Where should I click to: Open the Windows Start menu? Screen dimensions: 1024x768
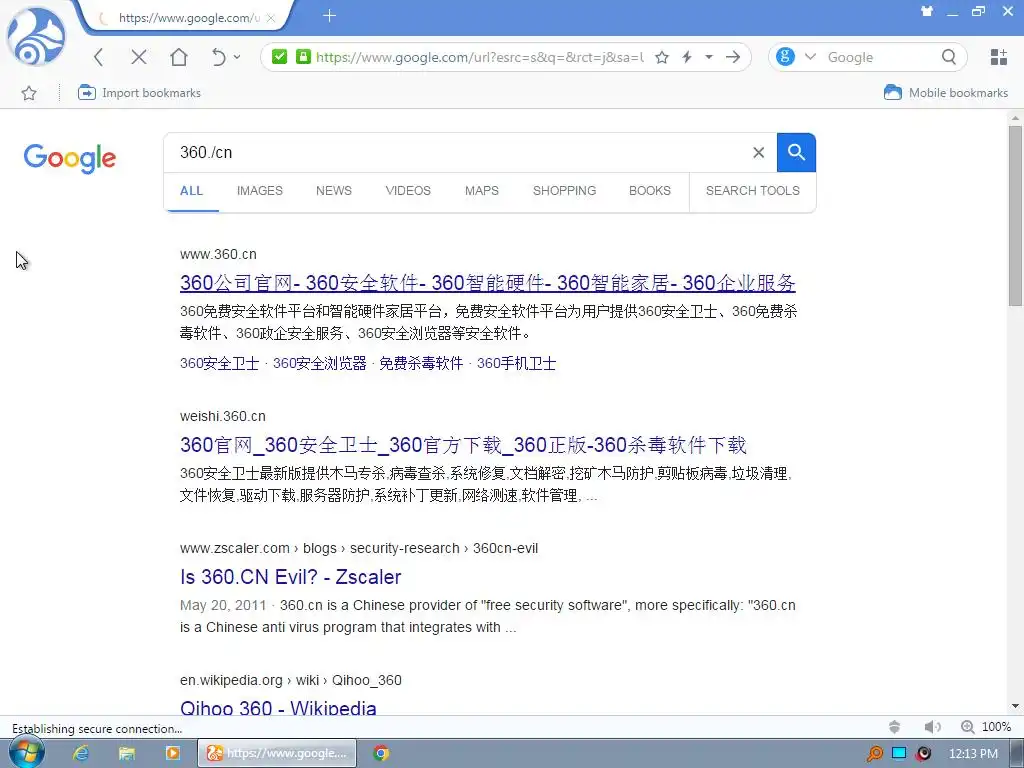click(x=27, y=753)
